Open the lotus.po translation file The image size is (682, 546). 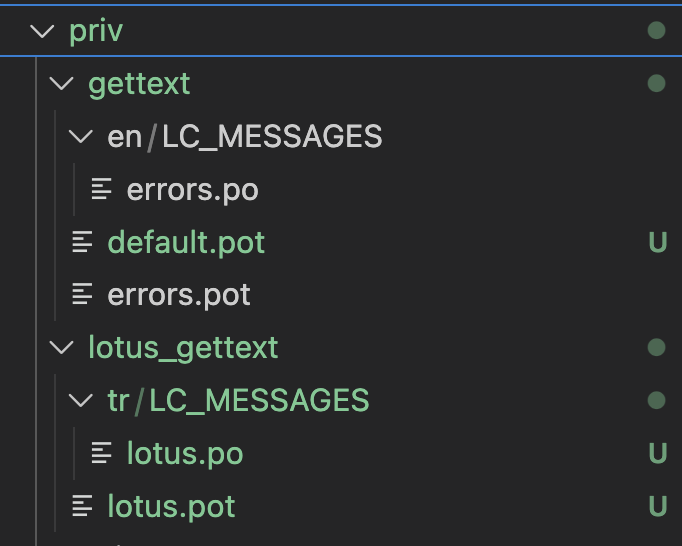(184, 454)
